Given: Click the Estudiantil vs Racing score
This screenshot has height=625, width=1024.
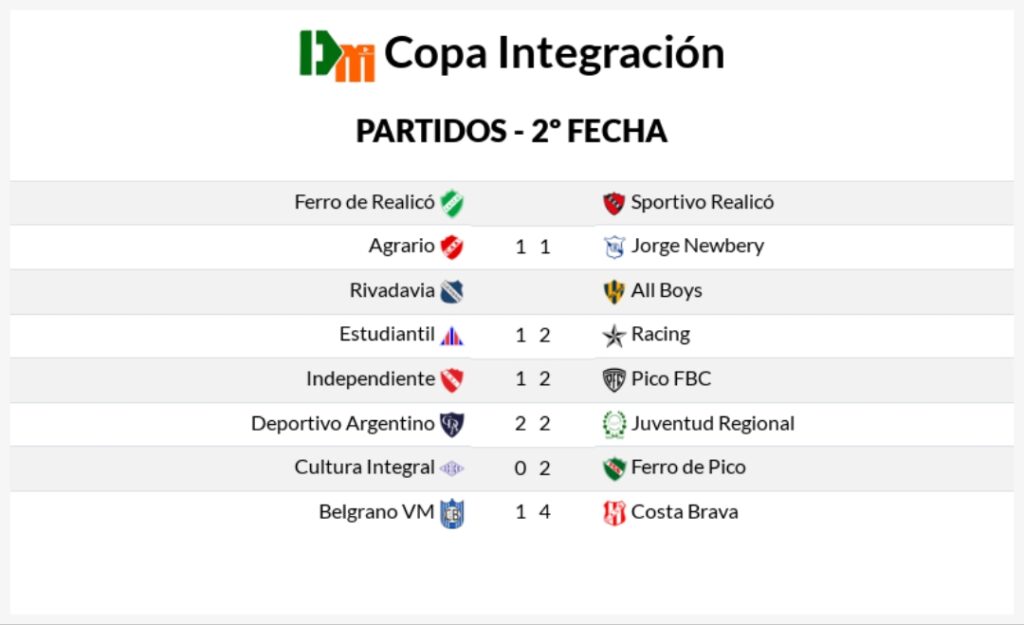Looking at the screenshot, I should click(x=533, y=335).
